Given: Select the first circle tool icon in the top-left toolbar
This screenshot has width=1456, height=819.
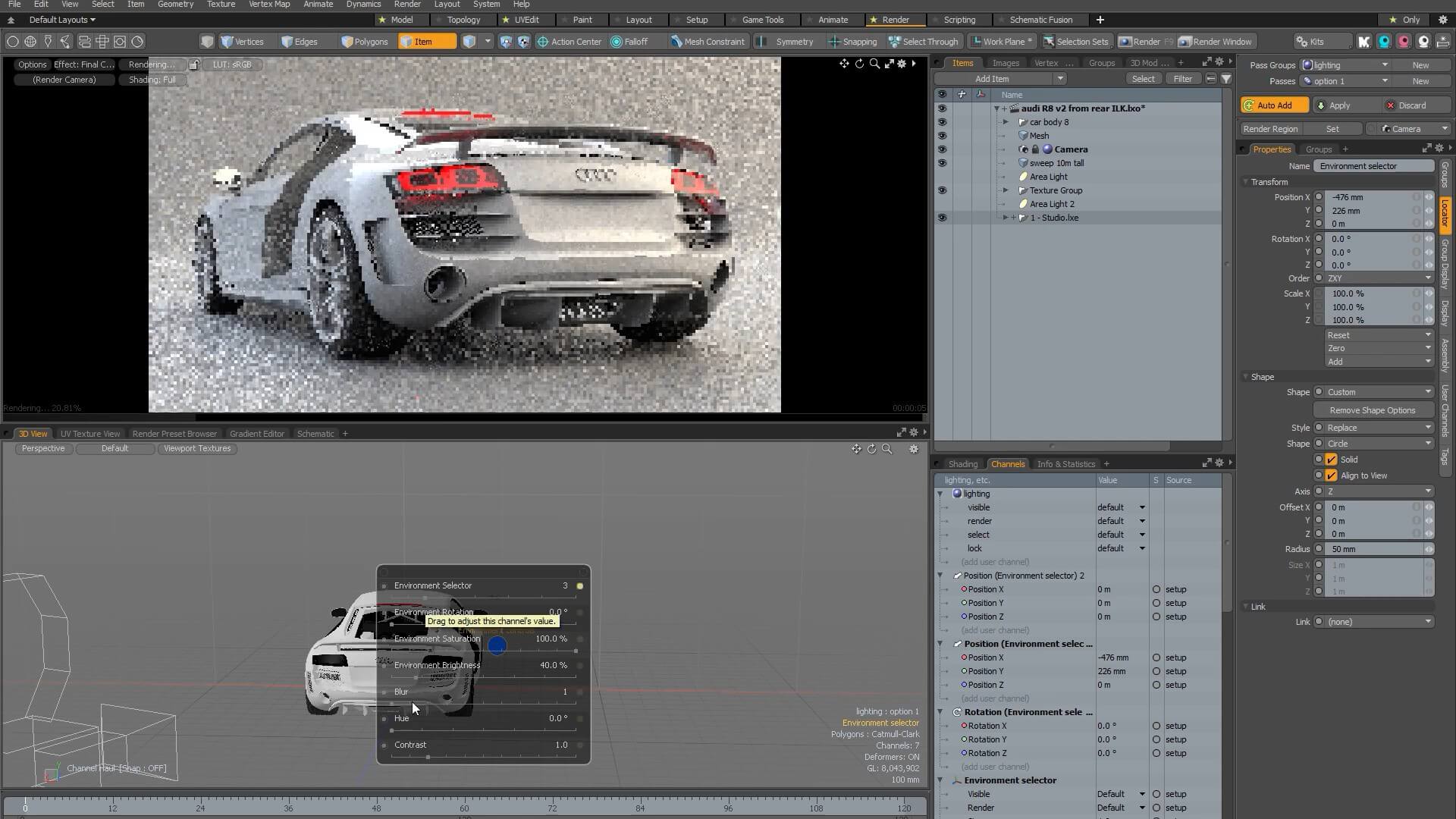Looking at the screenshot, I should (13, 42).
